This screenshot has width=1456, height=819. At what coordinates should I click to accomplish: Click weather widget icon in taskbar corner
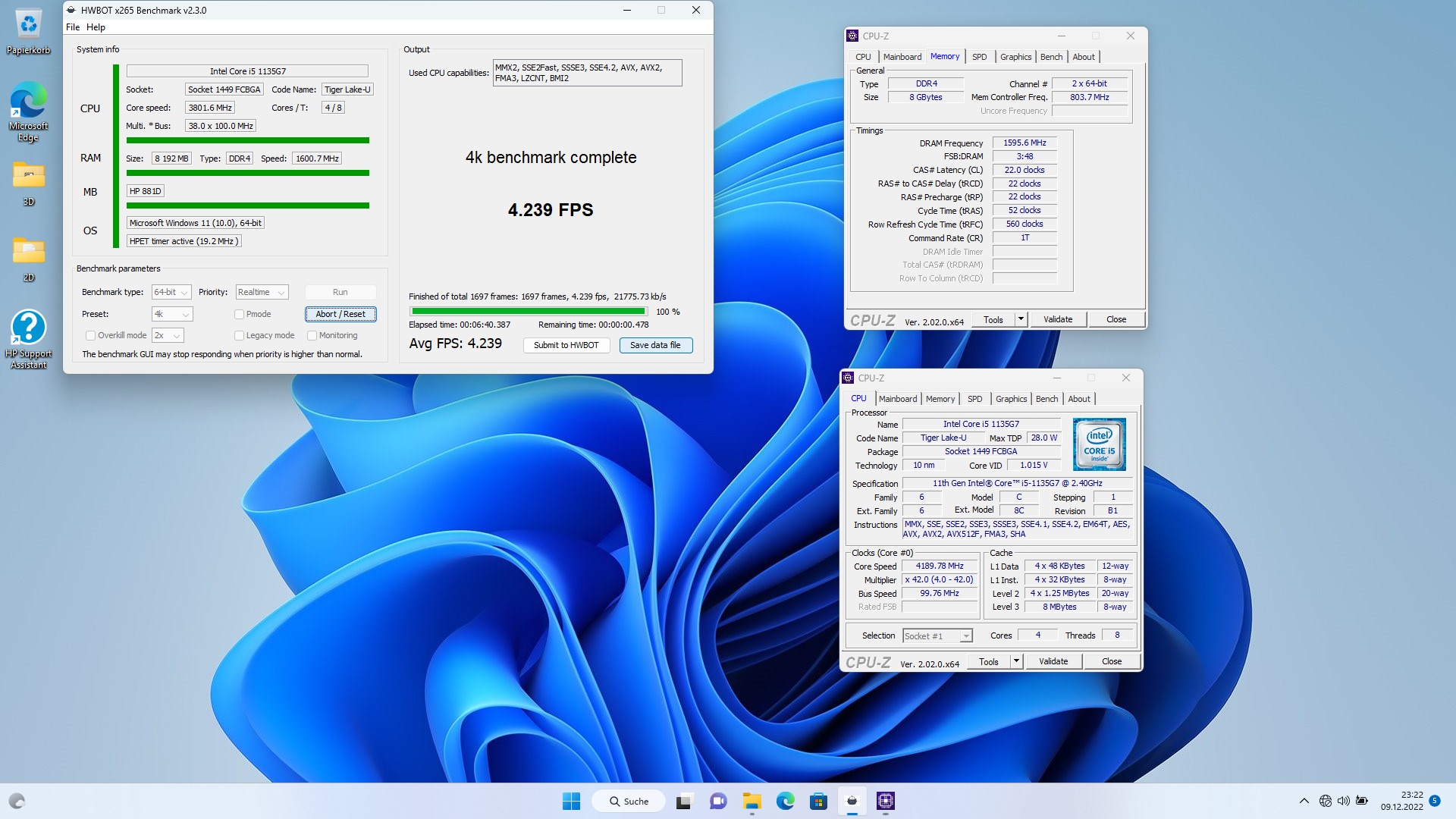pyautogui.click(x=17, y=801)
